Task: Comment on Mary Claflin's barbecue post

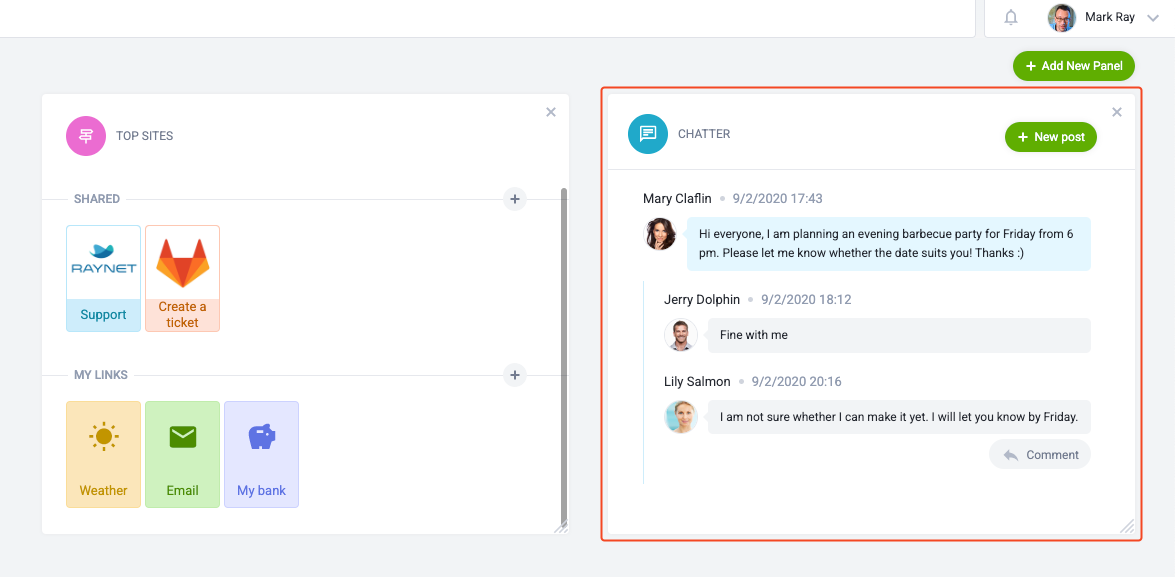Action: (1040, 454)
